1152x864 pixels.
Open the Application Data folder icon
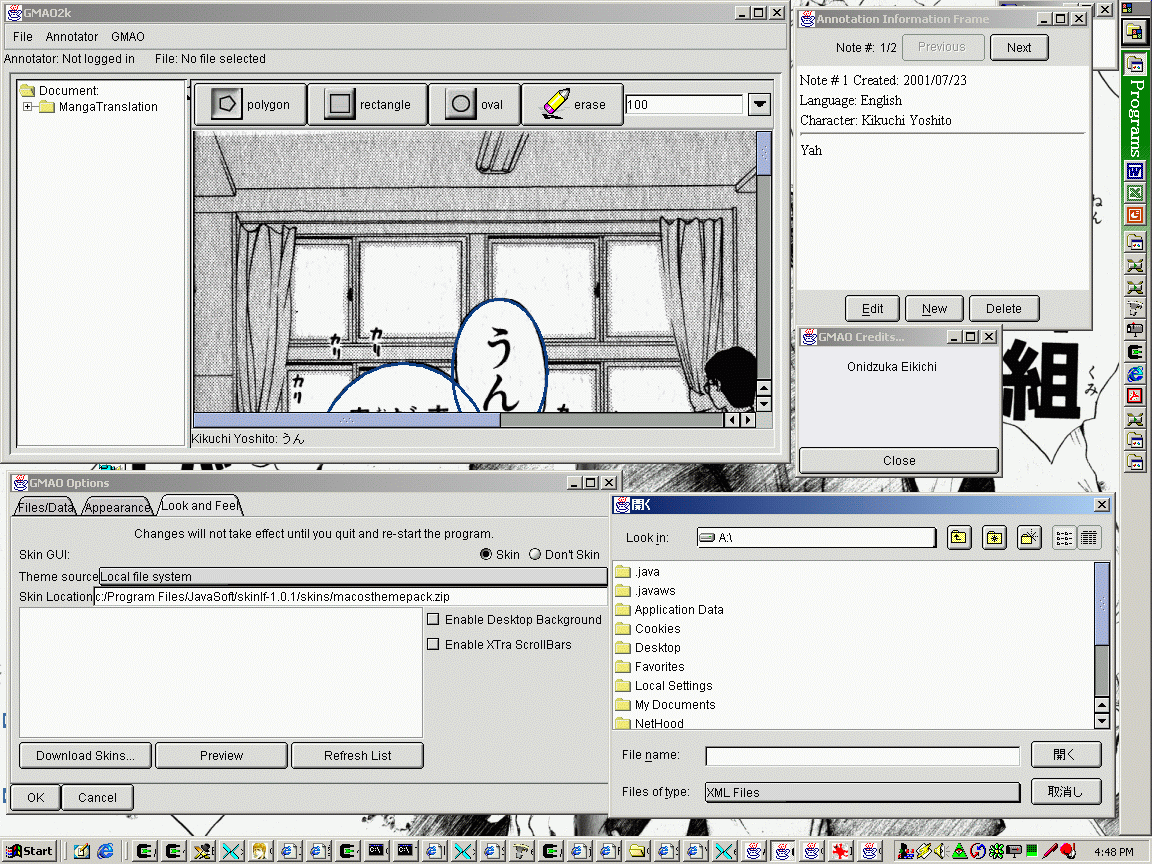click(623, 610)
